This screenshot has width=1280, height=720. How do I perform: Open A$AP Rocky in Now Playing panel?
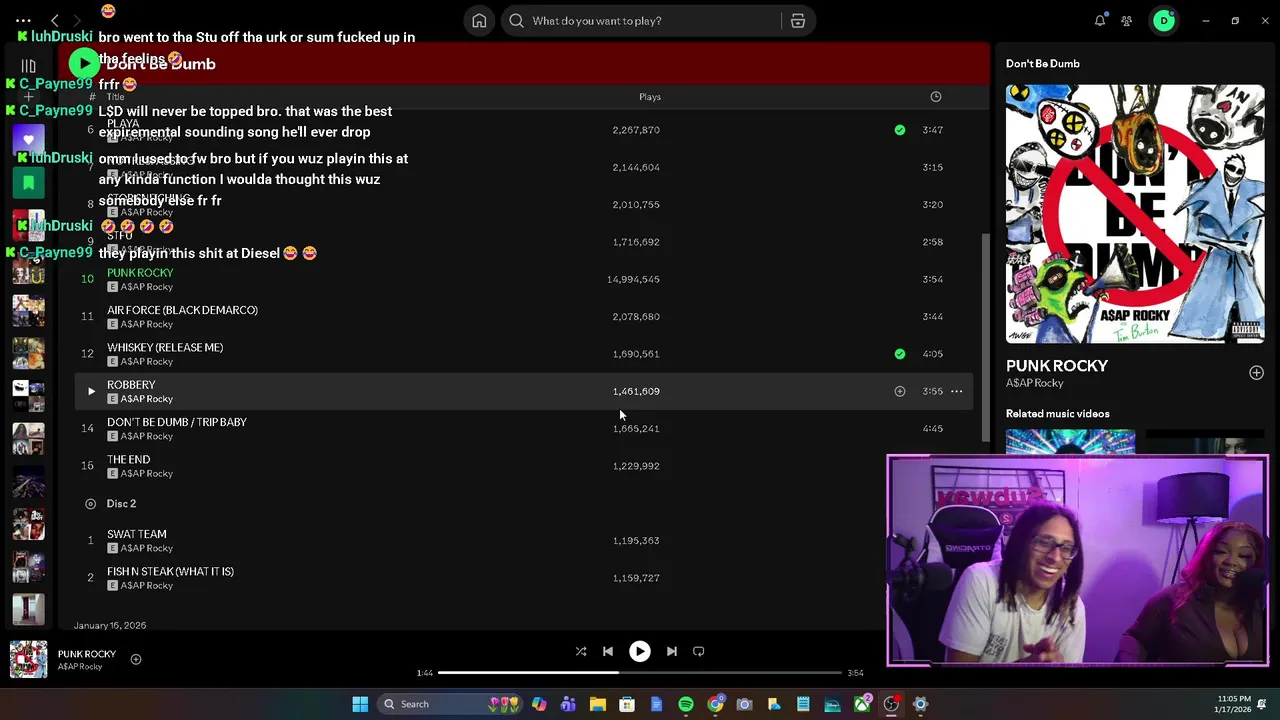[1035, 383]
